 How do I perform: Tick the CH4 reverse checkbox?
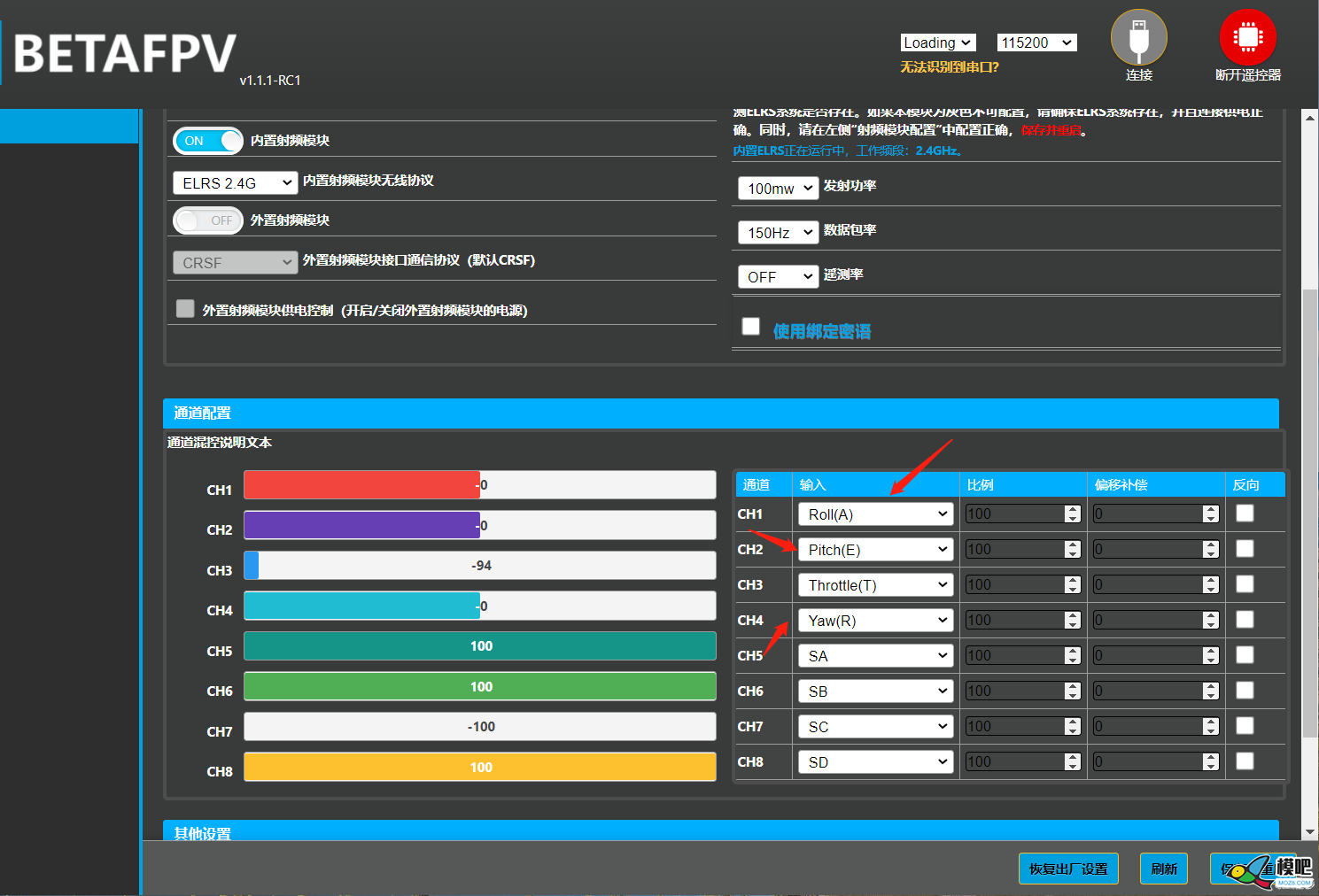[1245, 619]
